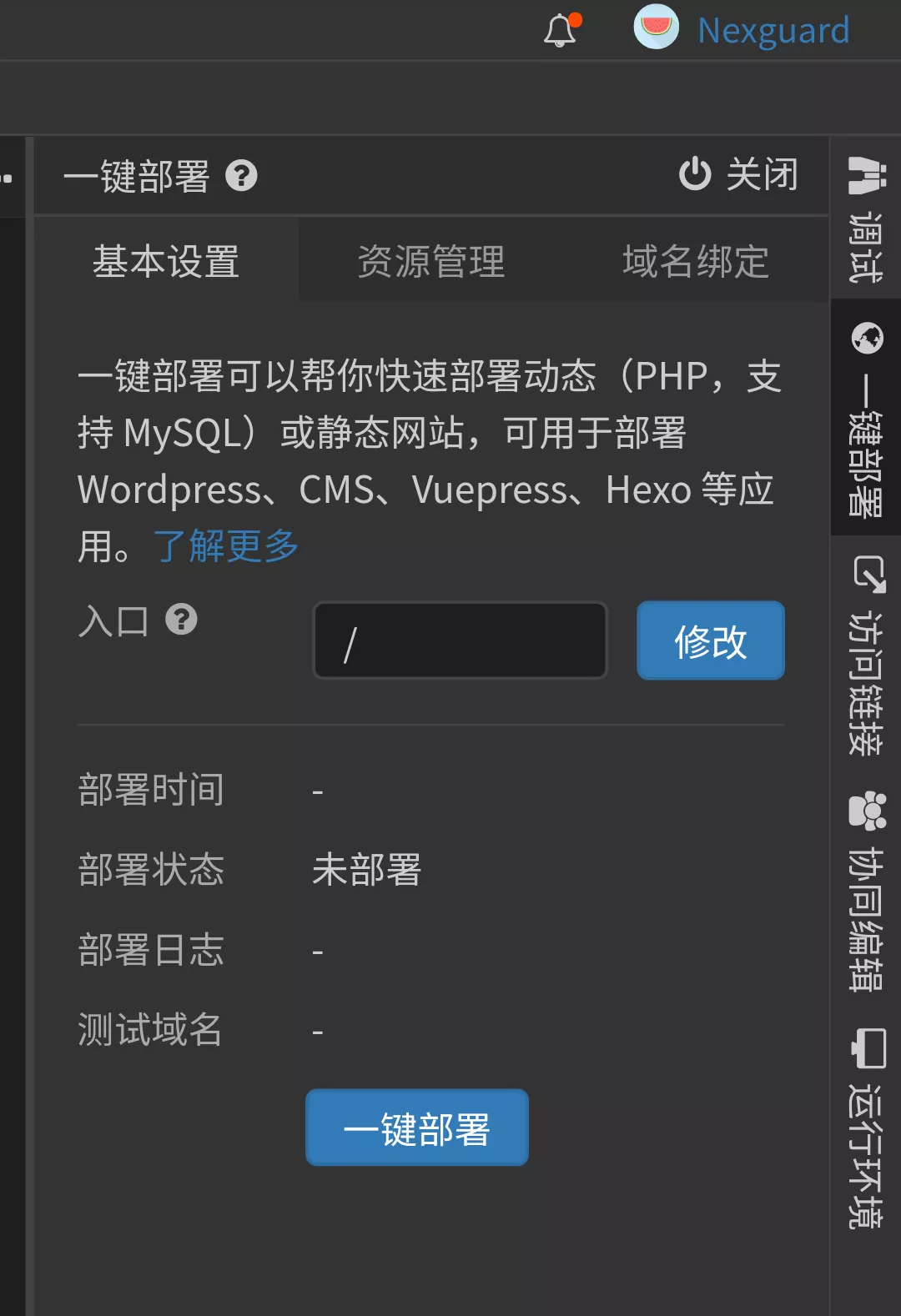This screenshot has width=901, height=1316.
Task: Open the notification bell
Action: (561, 30)
